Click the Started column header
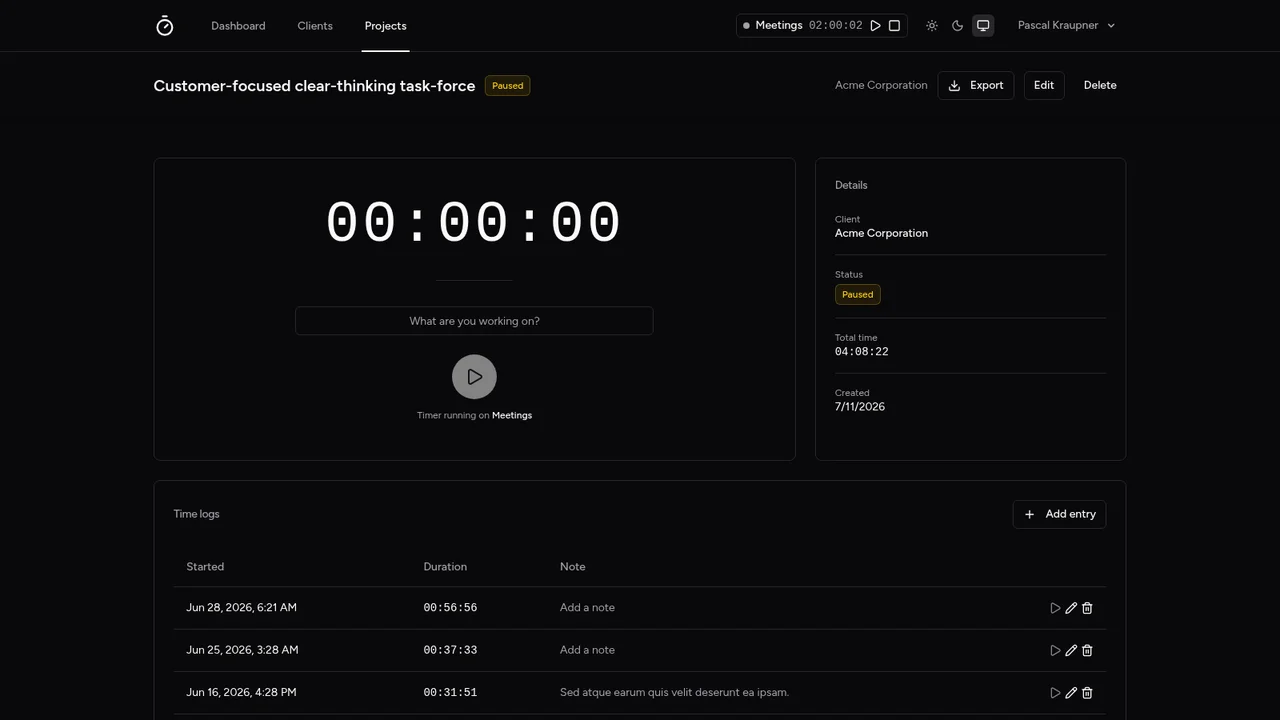This screenshot has width=1280, height=720. coord(205,567)
